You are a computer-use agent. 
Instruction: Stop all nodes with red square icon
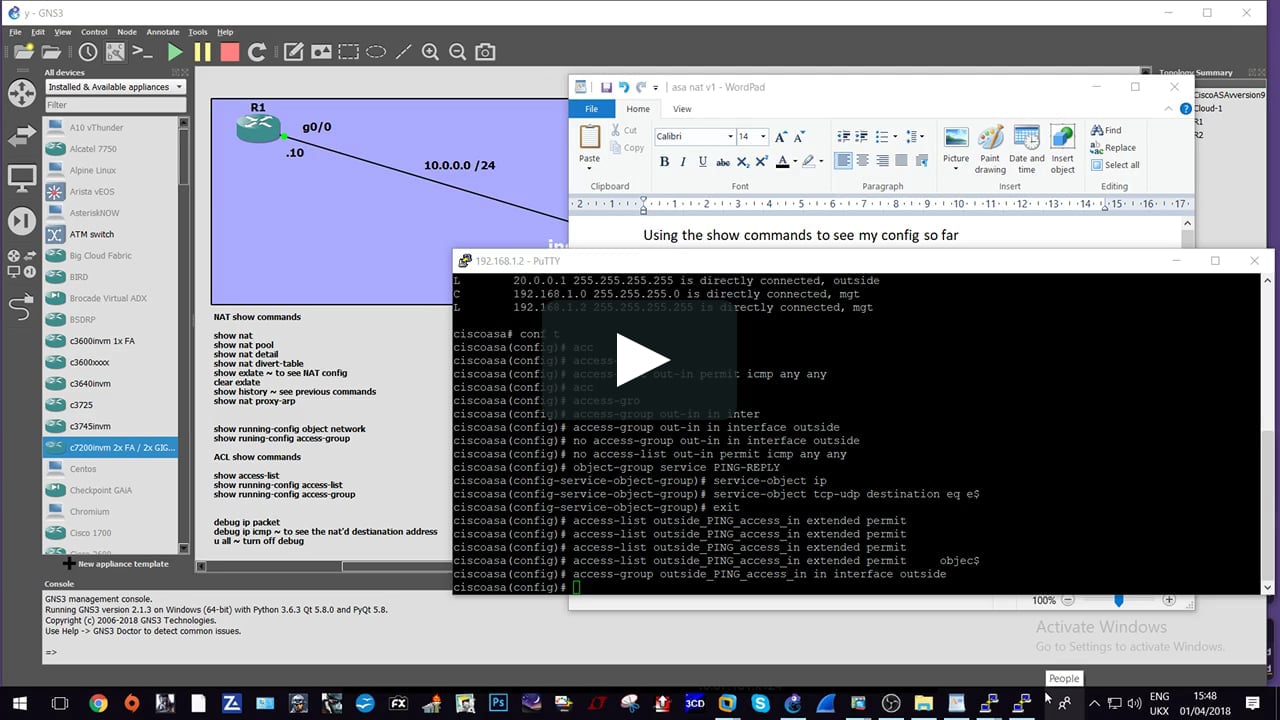pyautogui.click(x=229, y=52)
